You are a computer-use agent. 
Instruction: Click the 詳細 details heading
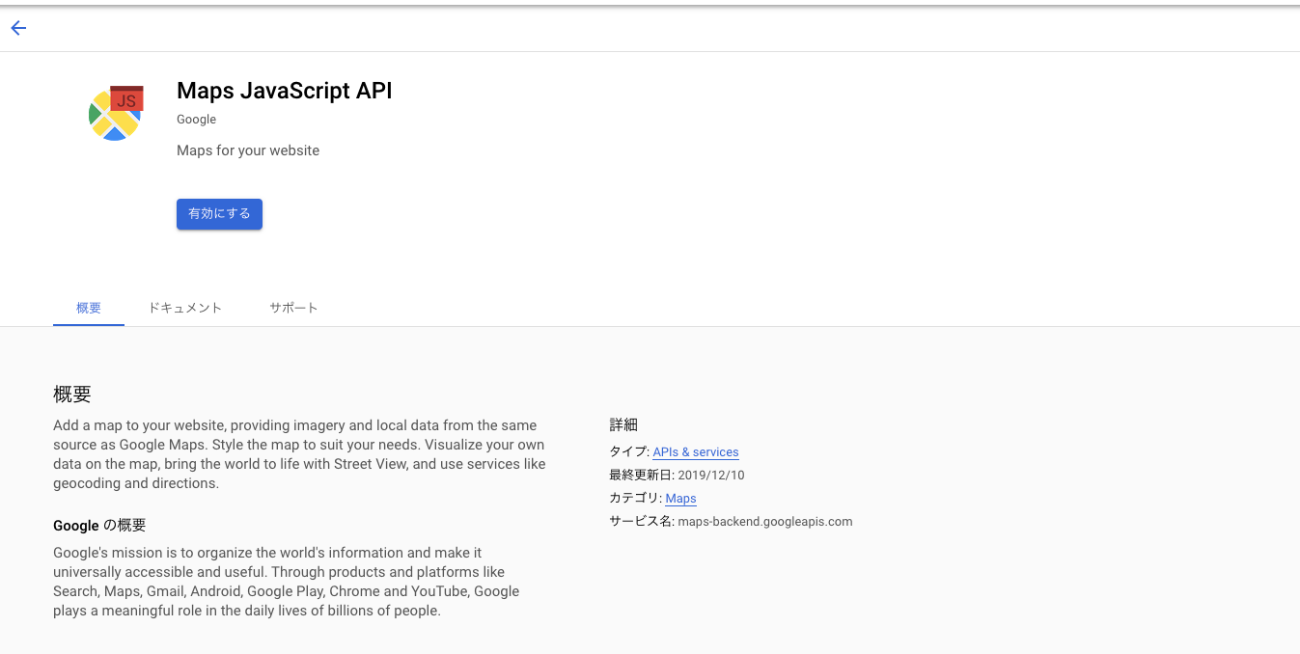pyautogui.click(x=623, y=425)
